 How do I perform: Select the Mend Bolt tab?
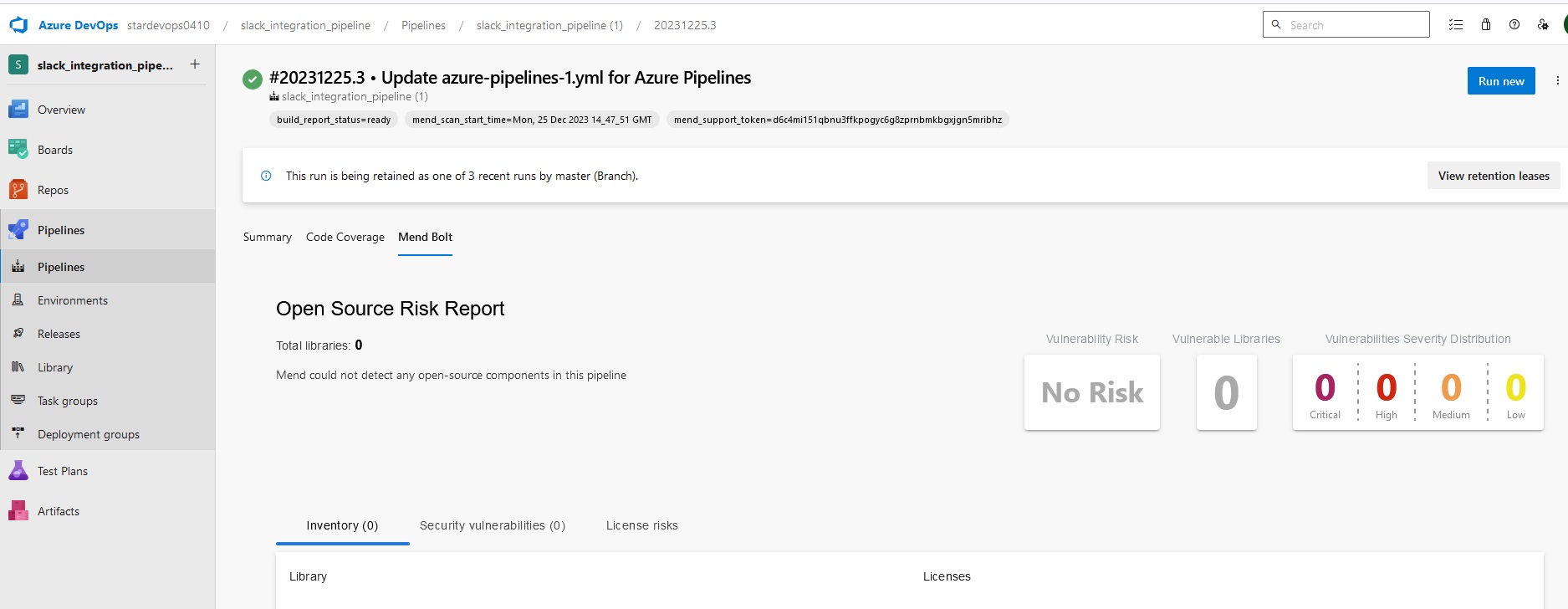tap(425, 237)
